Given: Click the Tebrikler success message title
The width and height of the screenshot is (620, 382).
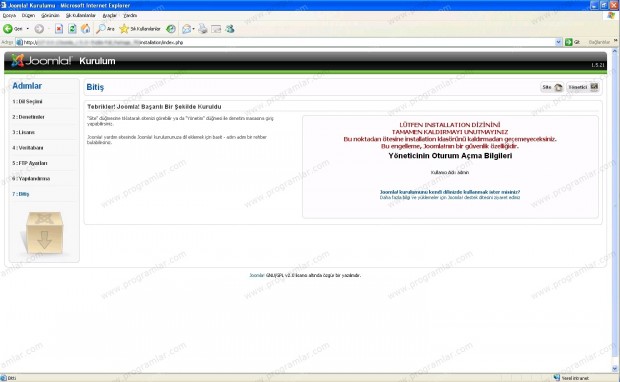Looking at the screenshot, I should 154,107.
